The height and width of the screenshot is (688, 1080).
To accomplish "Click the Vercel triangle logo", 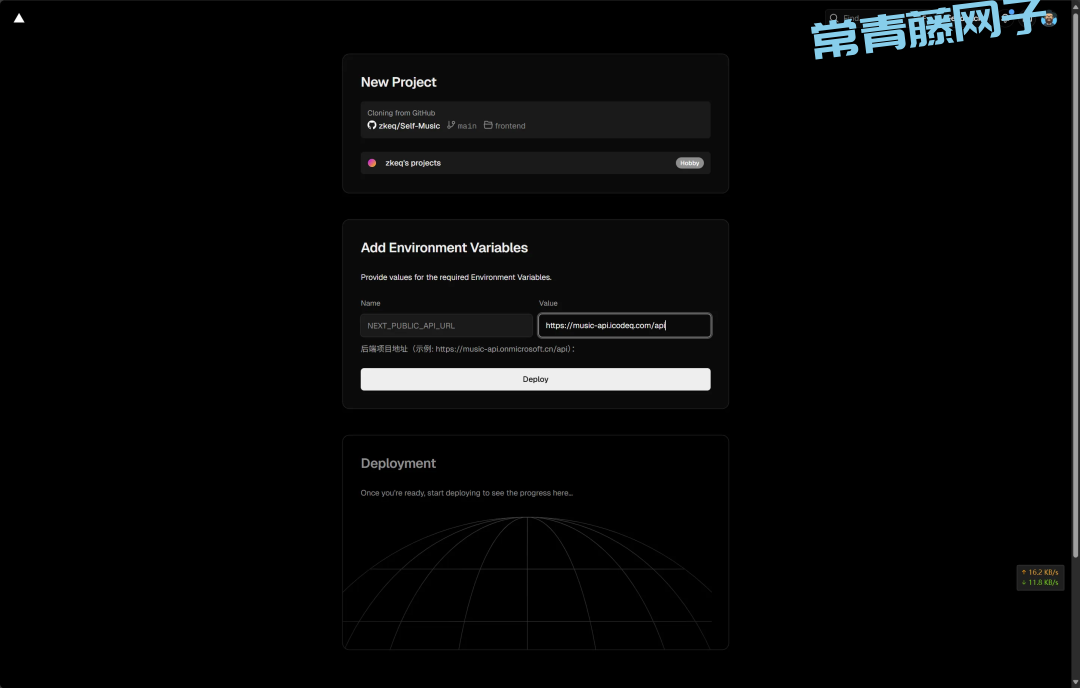I will pos(19,18).
